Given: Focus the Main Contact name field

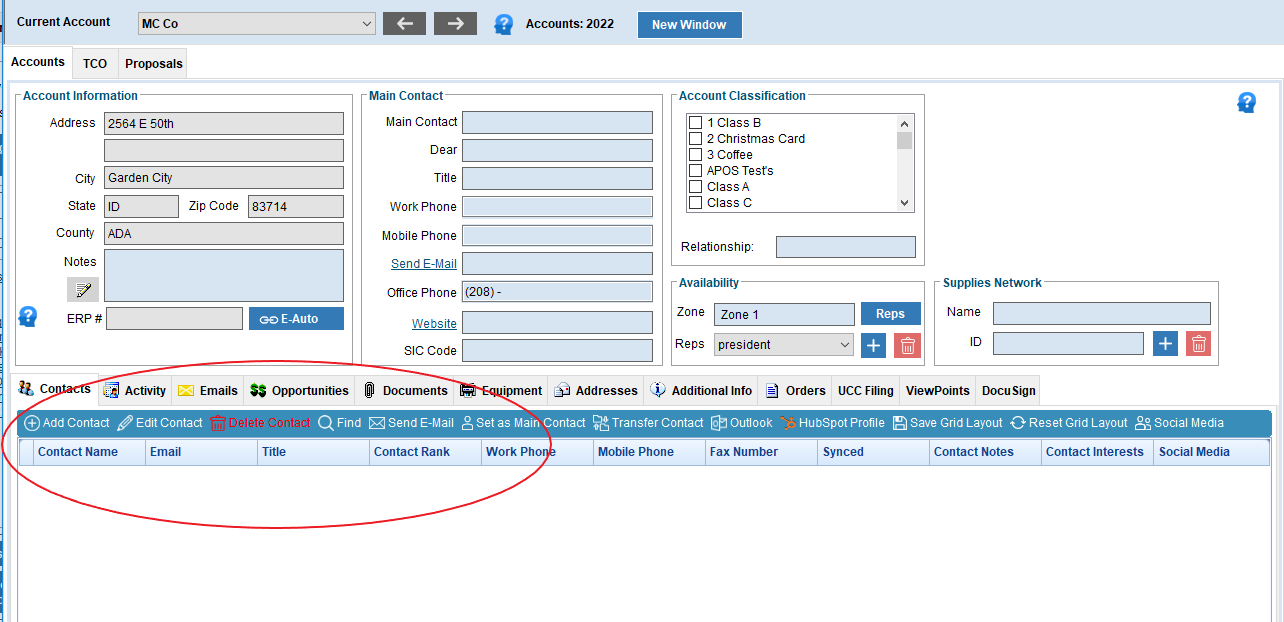Looking at the screenshot, I should pos(558,122).
